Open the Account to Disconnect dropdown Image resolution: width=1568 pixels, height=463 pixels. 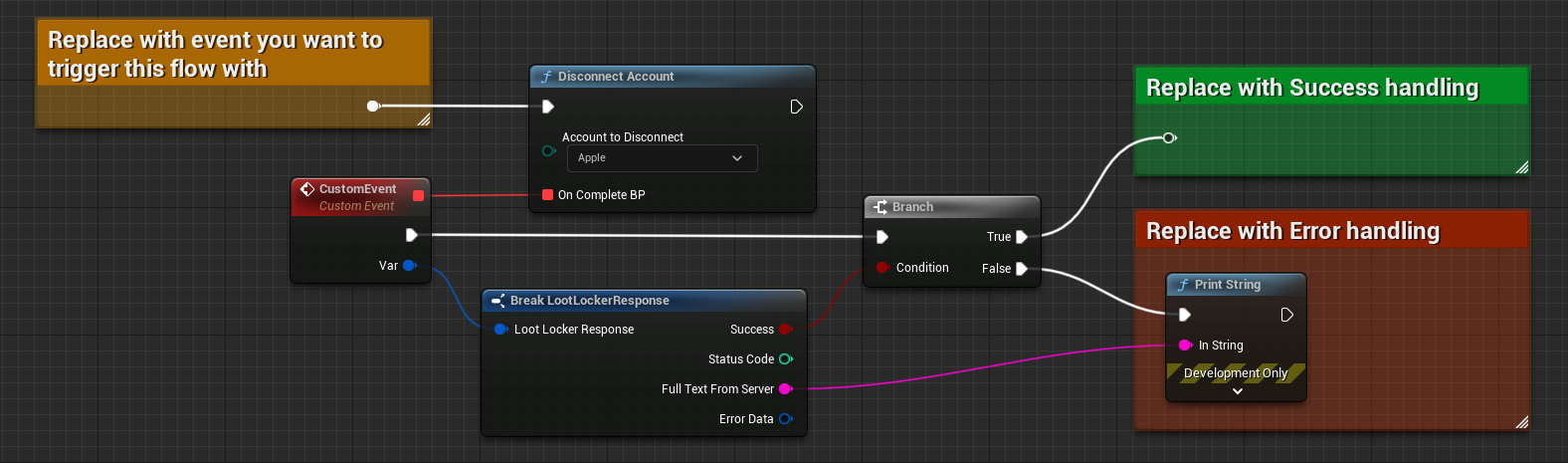[662, 158]
